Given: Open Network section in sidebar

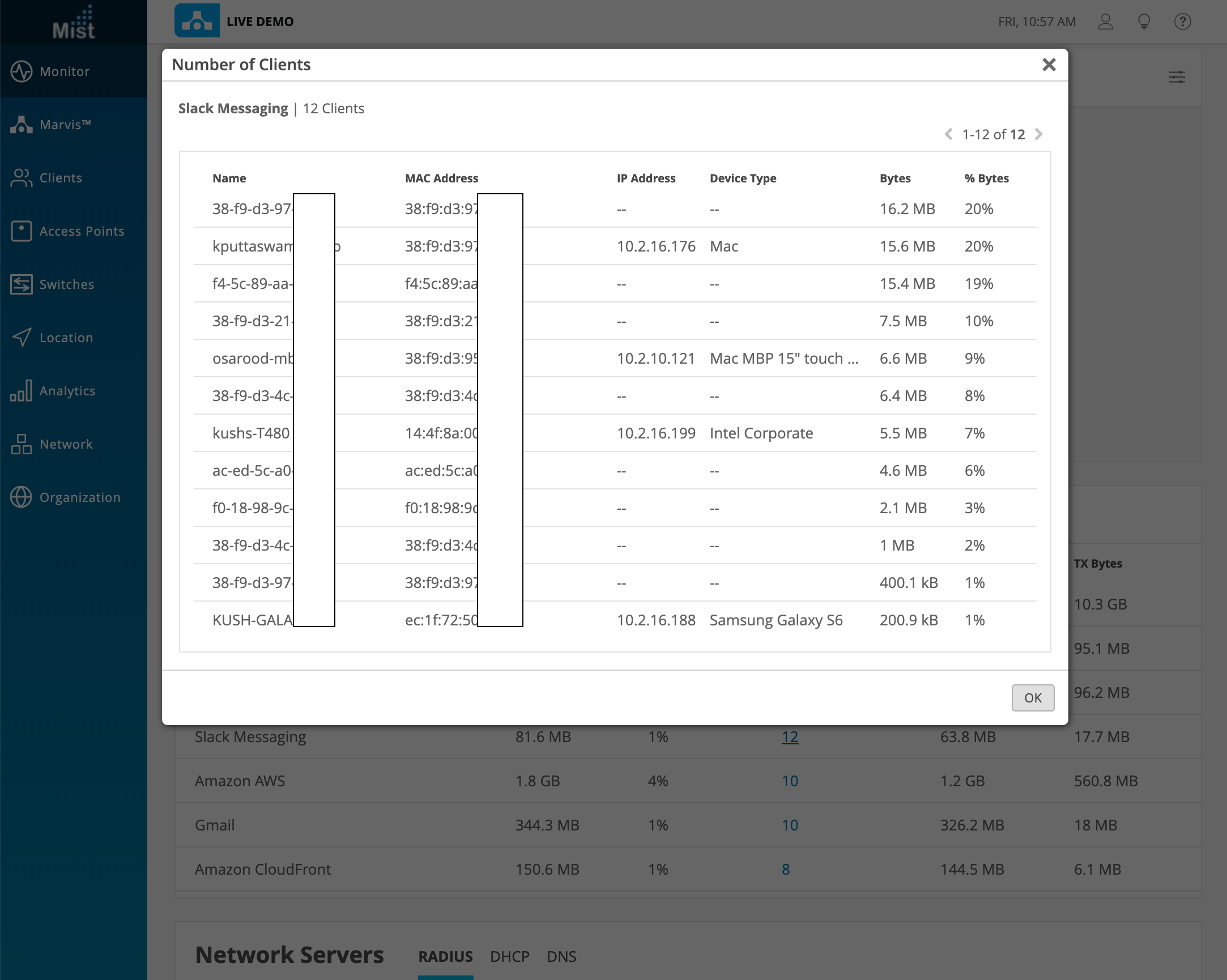Looking at the screenshot, I should 66,444.
